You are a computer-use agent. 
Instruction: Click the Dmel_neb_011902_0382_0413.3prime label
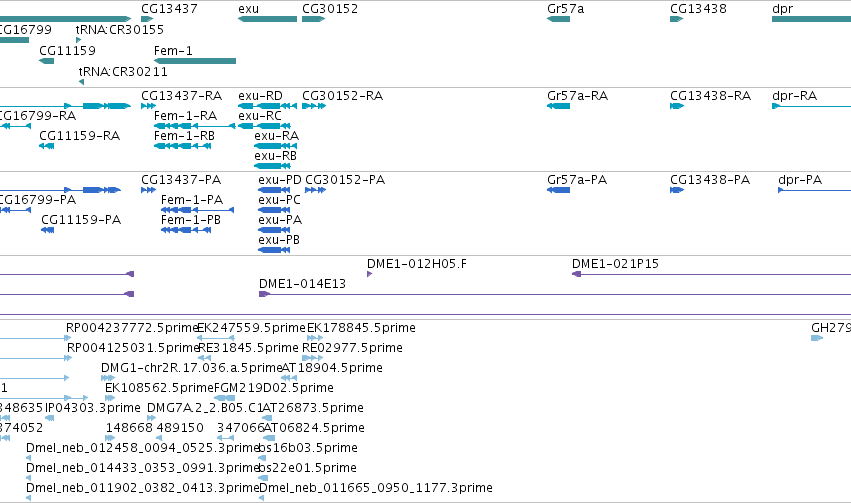point(142,488)
